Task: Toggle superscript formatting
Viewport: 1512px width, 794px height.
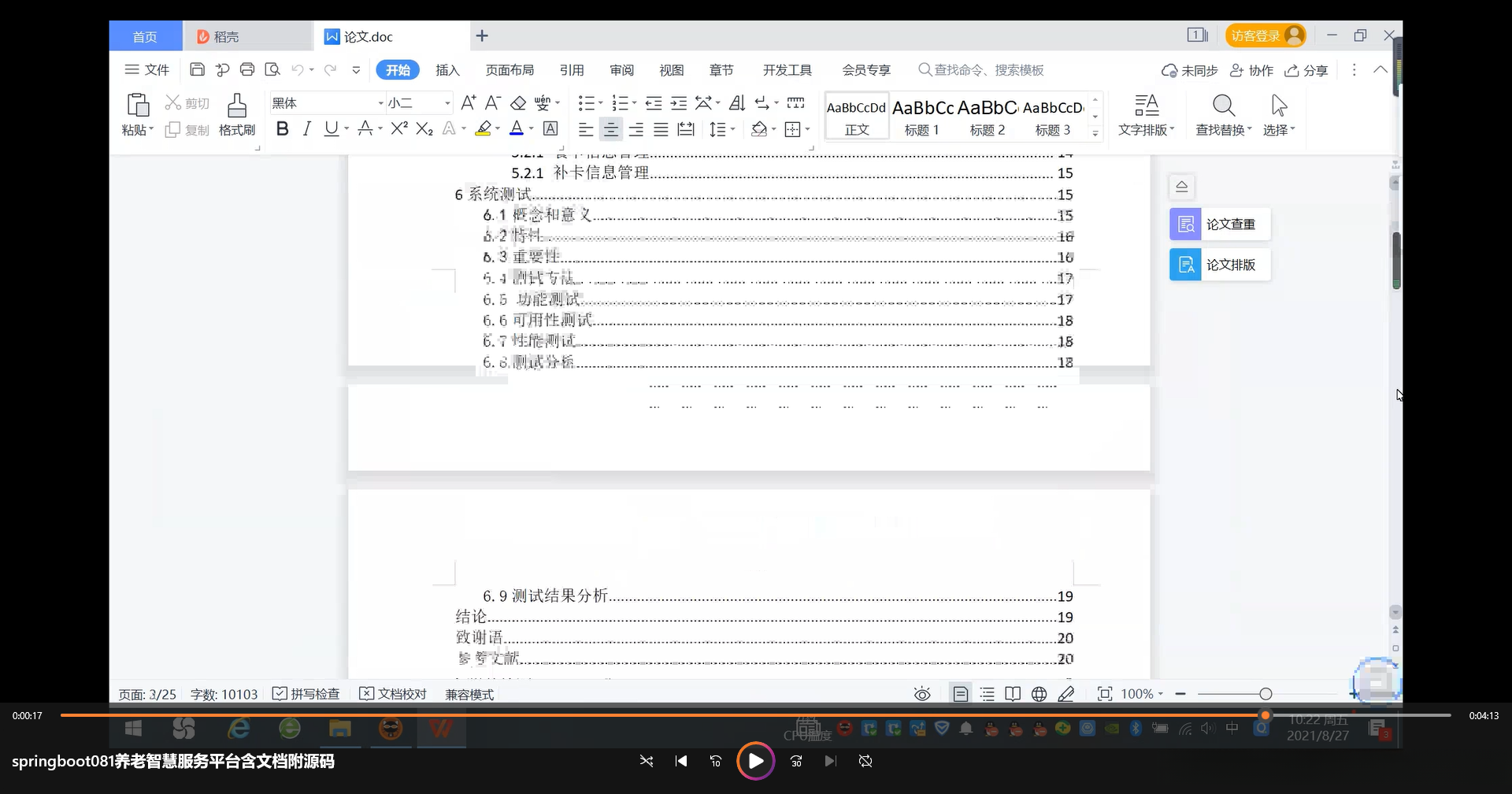Action: click(398, 128)
